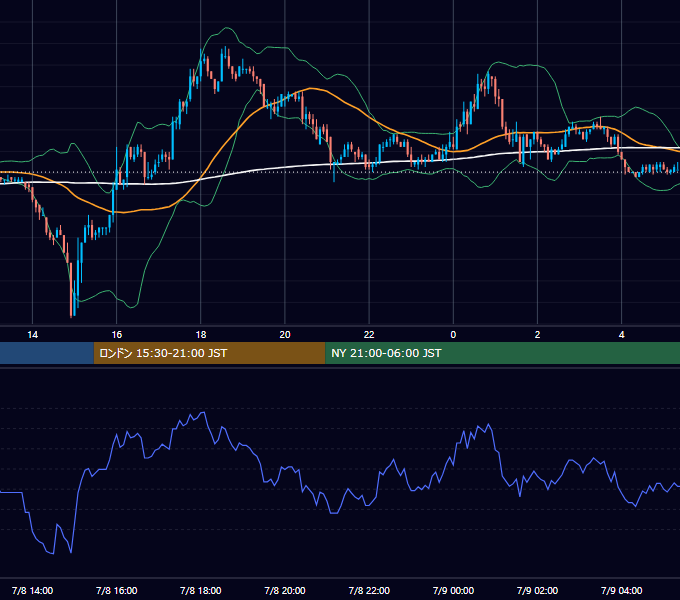Viewport: 680px width, 600px height.
Task: Click the blue session bar before the London session
Action: click(47, 353)
